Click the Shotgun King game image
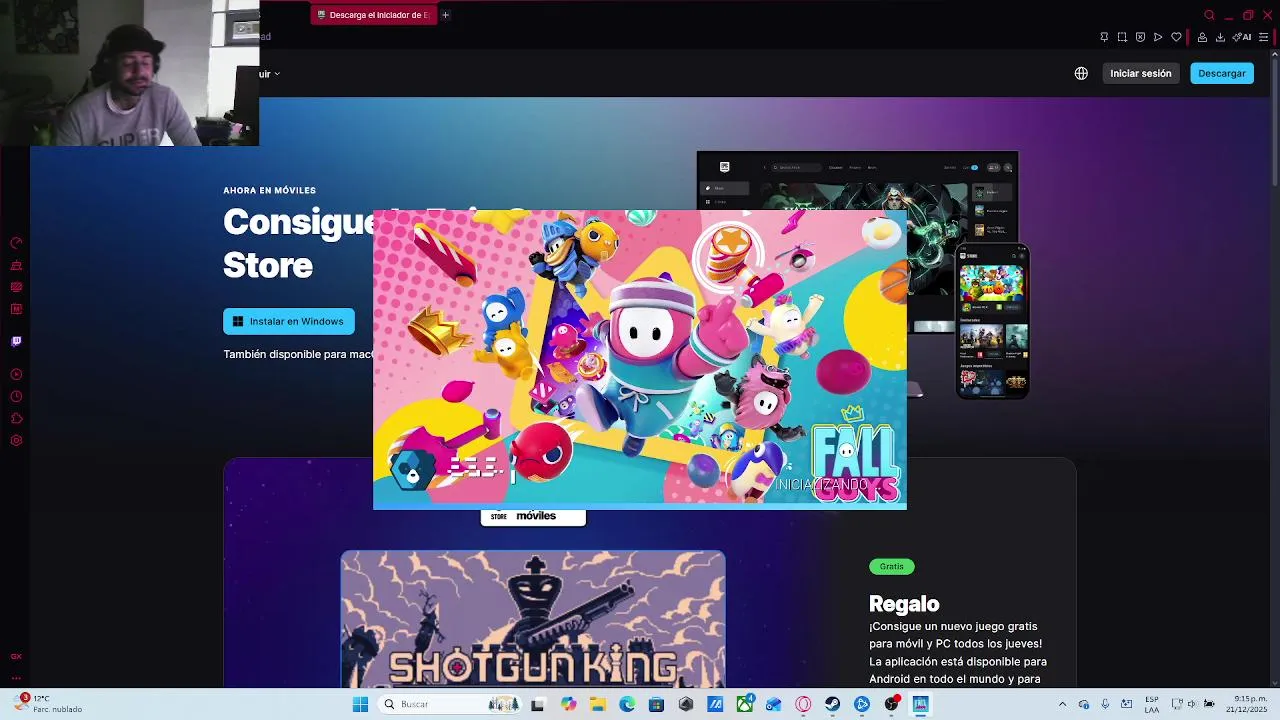 pyautogui.click(x=533, y=619)
